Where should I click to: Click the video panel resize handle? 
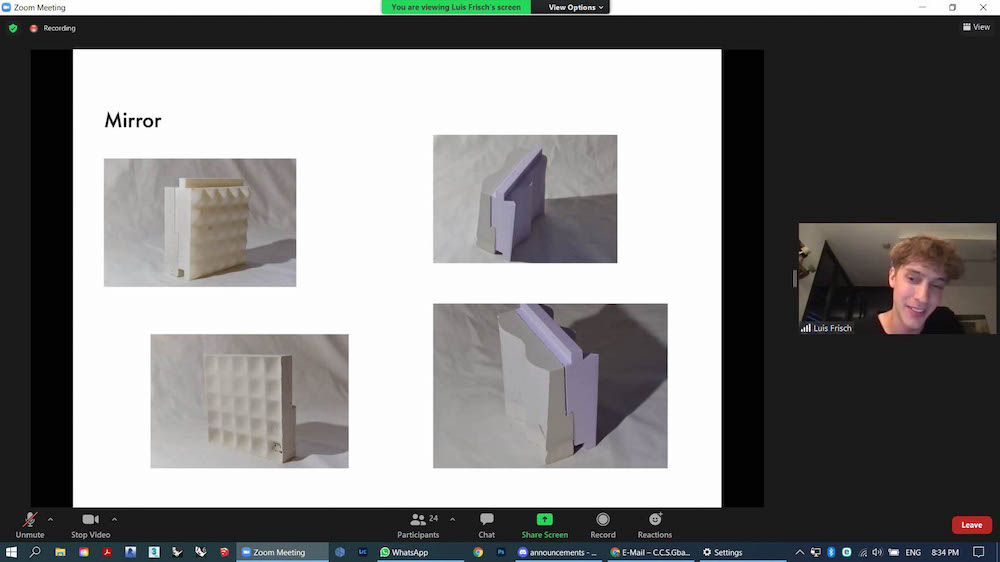(795, 278)
